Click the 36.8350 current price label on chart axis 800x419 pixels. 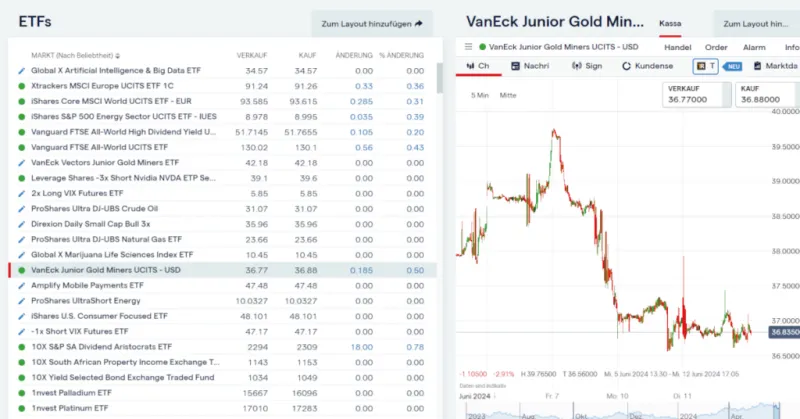point(784,332)
